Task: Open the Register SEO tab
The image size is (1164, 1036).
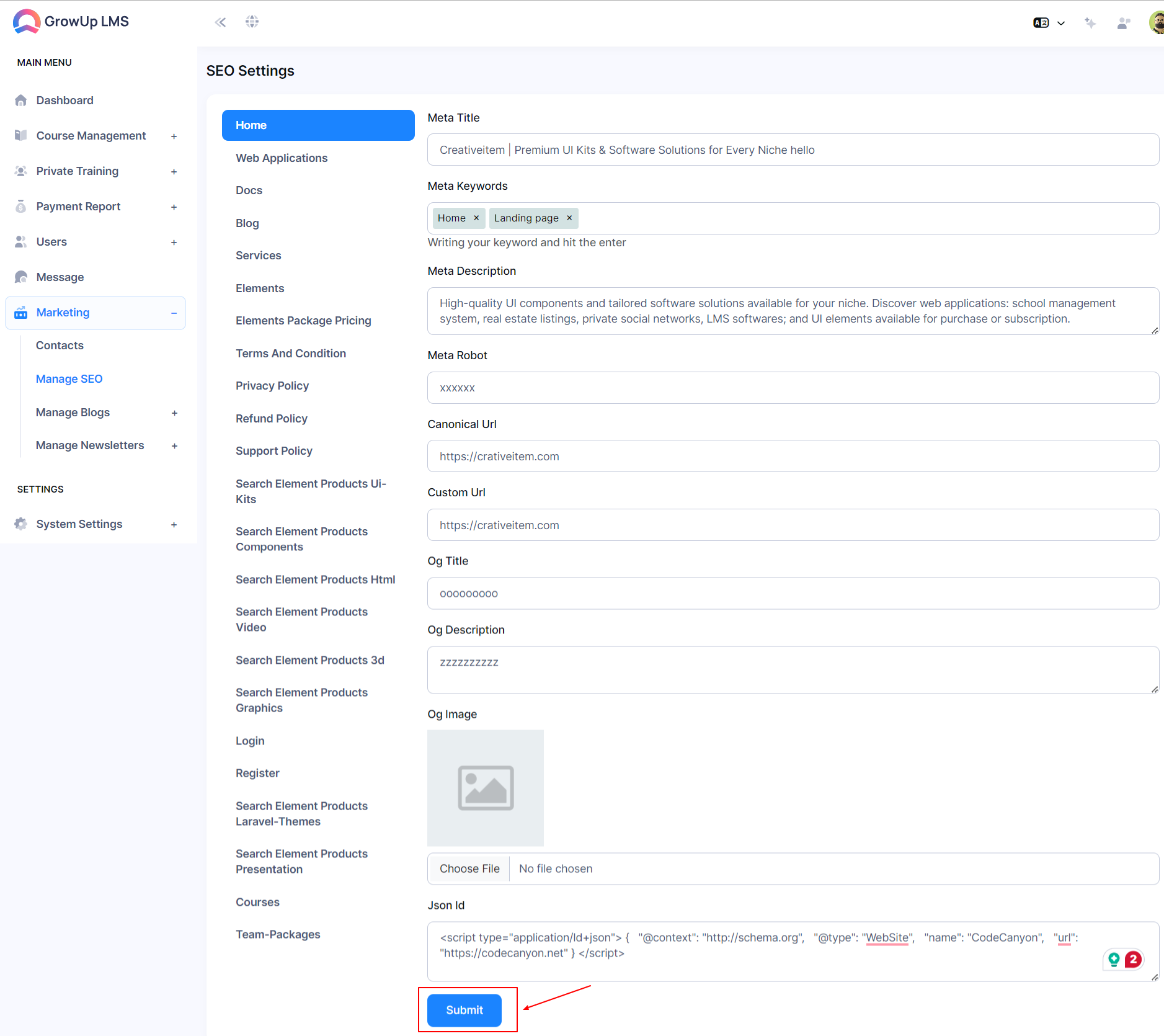Action: tap(257, 773)
